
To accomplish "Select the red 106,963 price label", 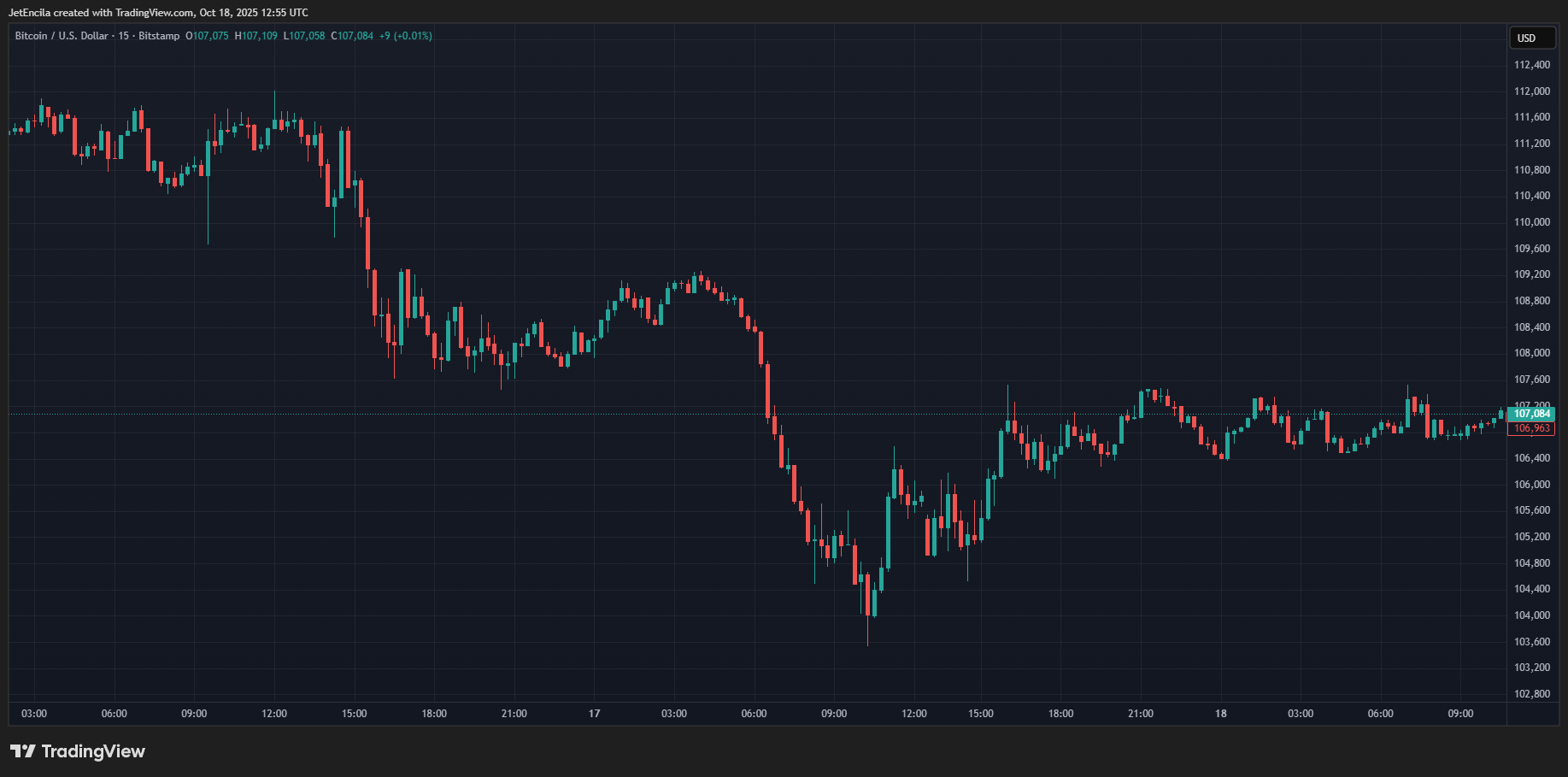I will pyautogui.click(x=1531, y=428).
